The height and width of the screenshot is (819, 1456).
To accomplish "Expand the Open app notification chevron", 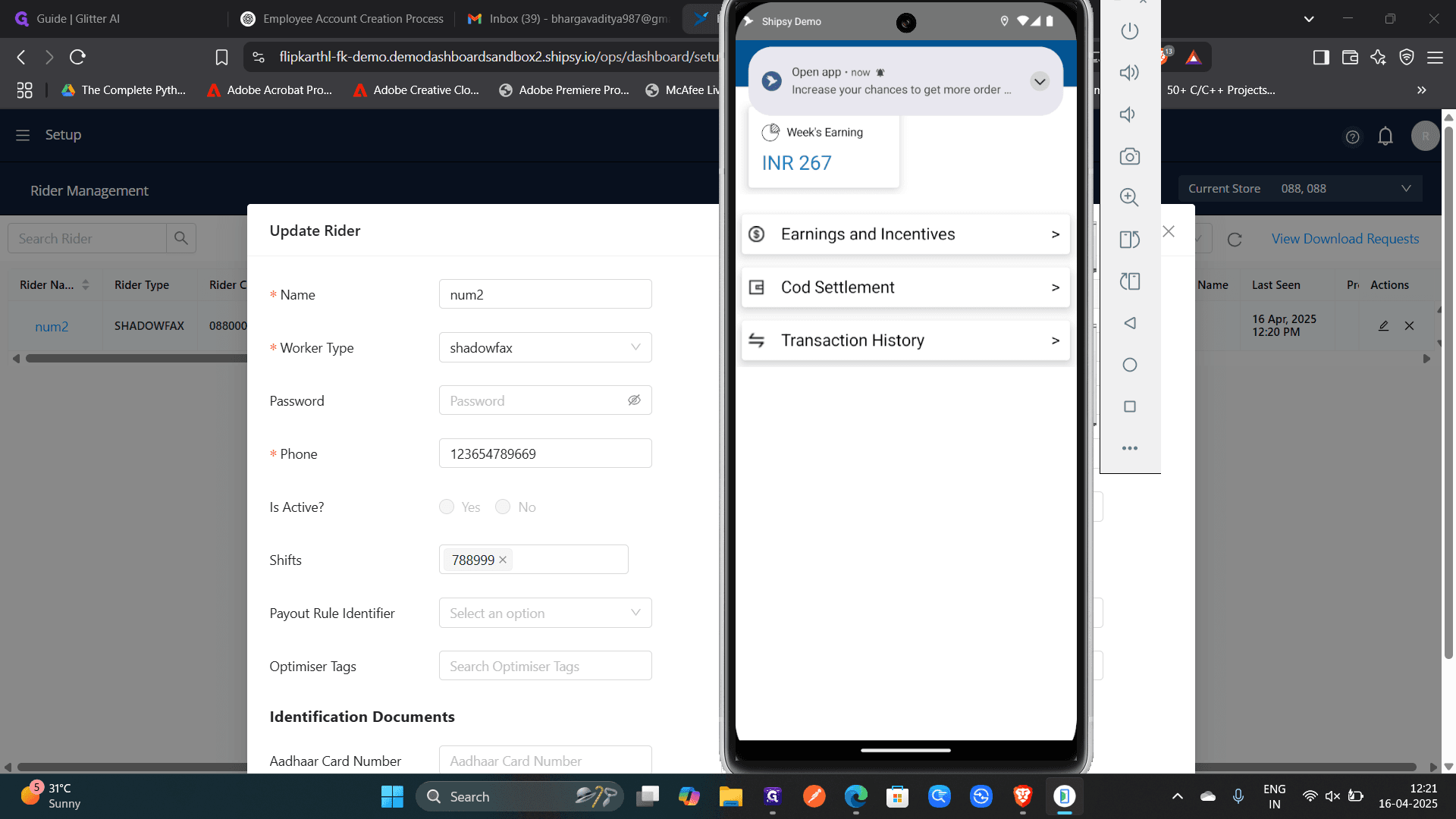I will (x=1040, y=81).
